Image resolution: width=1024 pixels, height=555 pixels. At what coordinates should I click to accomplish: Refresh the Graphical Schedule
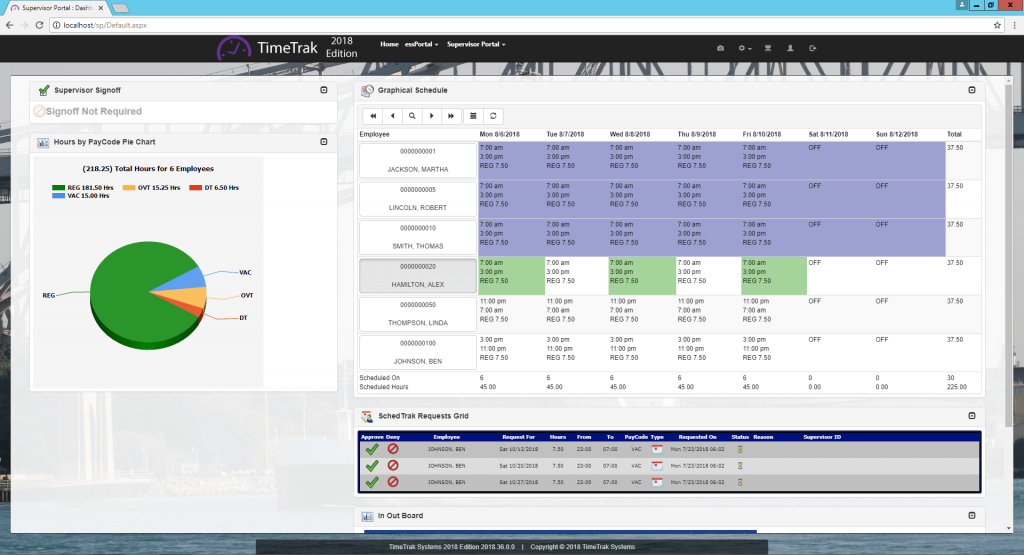(x=493, y=116)
